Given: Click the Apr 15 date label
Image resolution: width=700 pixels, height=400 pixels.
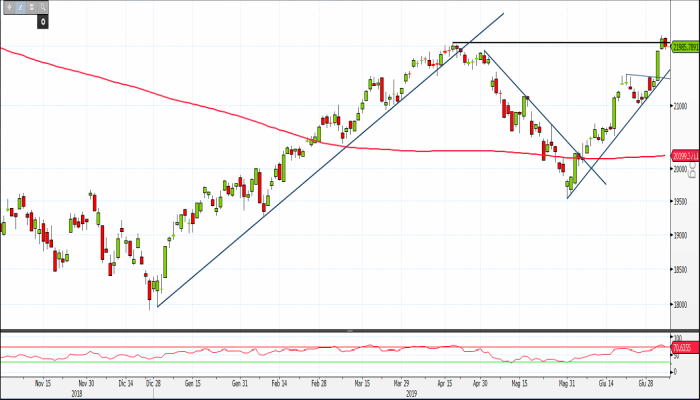Looking at the screenshot, I should pyautogui.click(x=445, y=383).
